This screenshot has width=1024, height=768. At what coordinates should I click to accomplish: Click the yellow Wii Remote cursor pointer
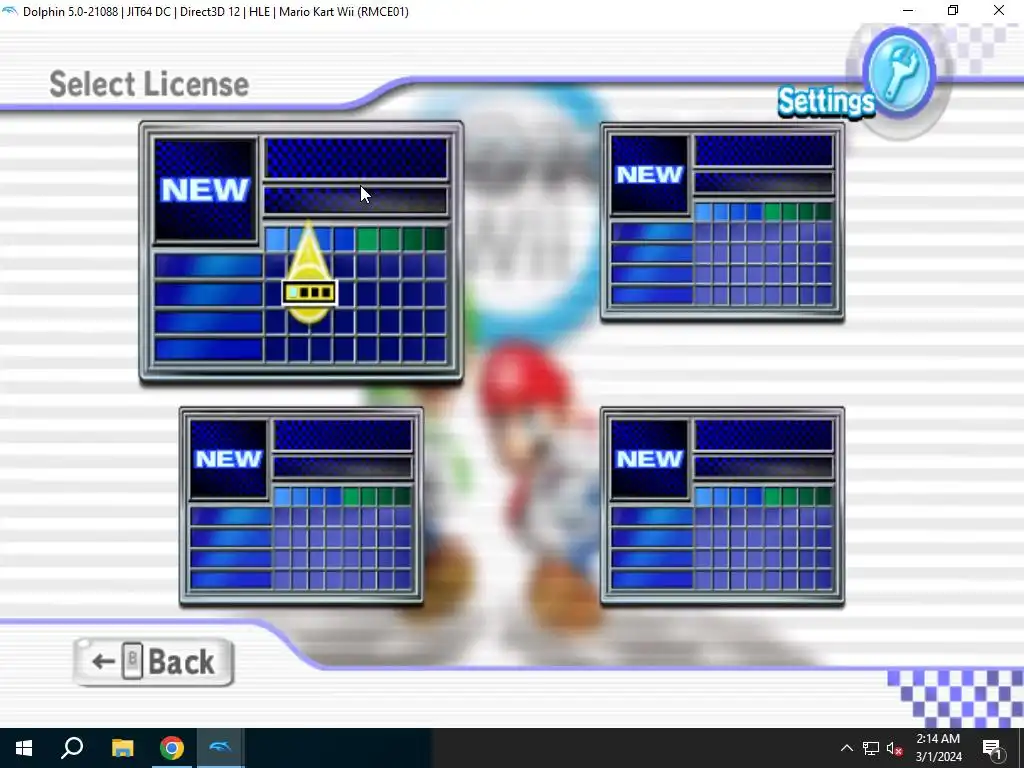(310, 273)
